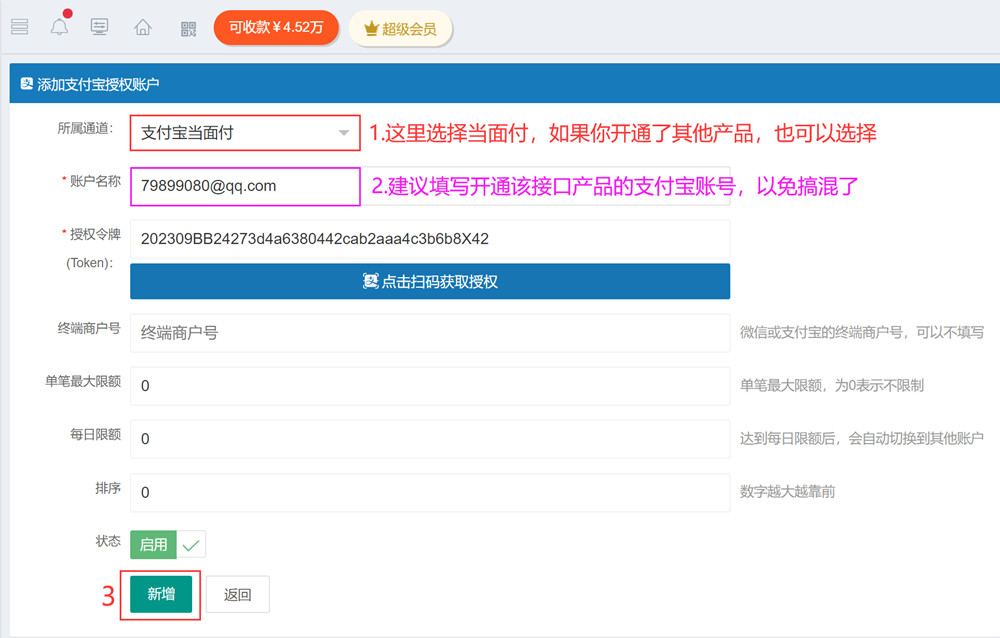Click the Alipay logo beside 添加支付宝授权账户
This screenshot has width=1000, height=638.
click(x=25, y=85)
